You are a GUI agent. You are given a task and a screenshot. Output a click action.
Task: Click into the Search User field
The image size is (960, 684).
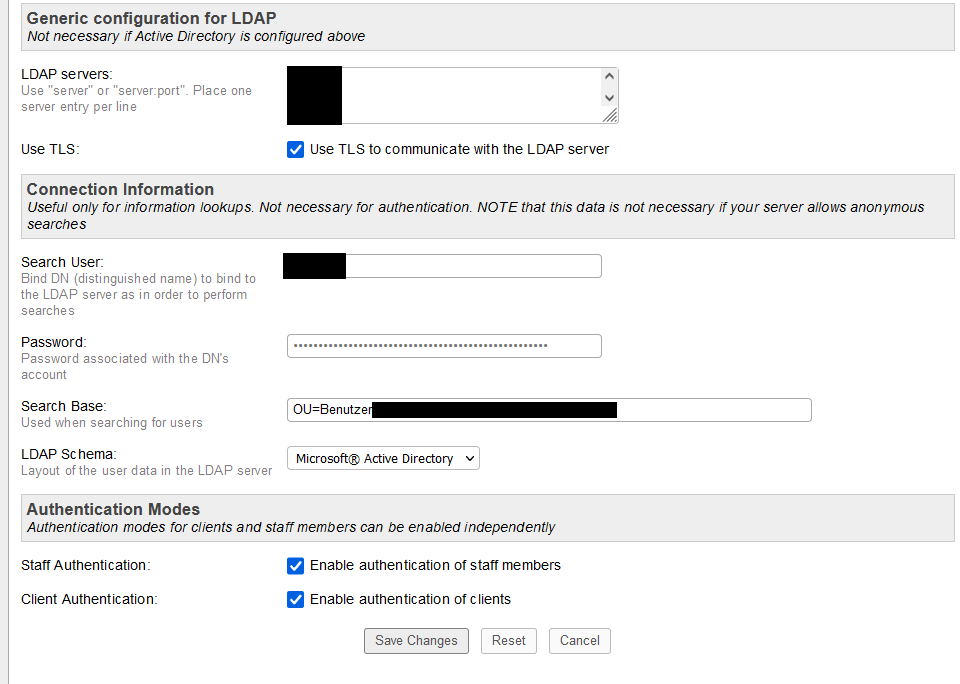(x=472, y=266)
